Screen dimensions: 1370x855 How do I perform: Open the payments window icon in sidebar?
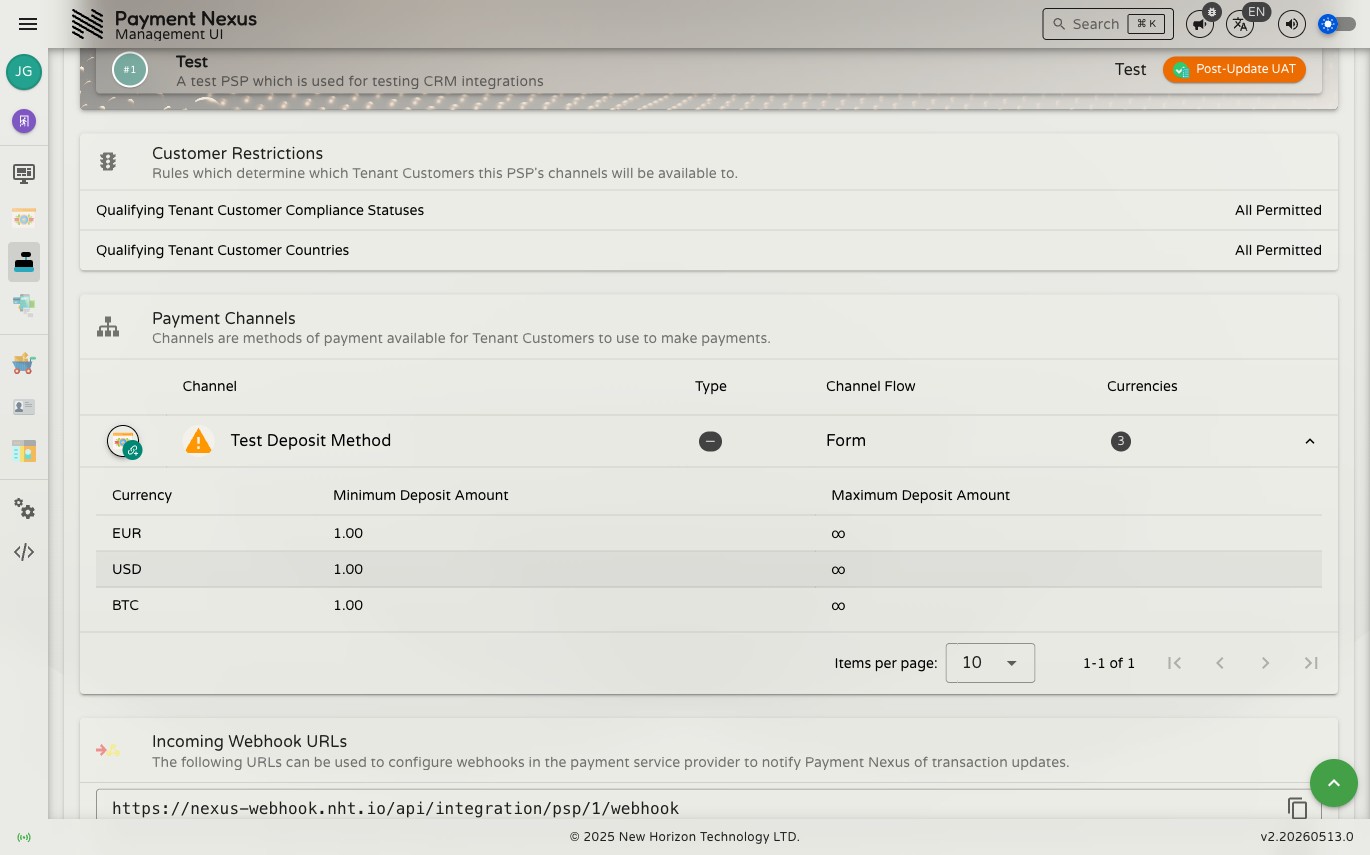click(24, 218)
